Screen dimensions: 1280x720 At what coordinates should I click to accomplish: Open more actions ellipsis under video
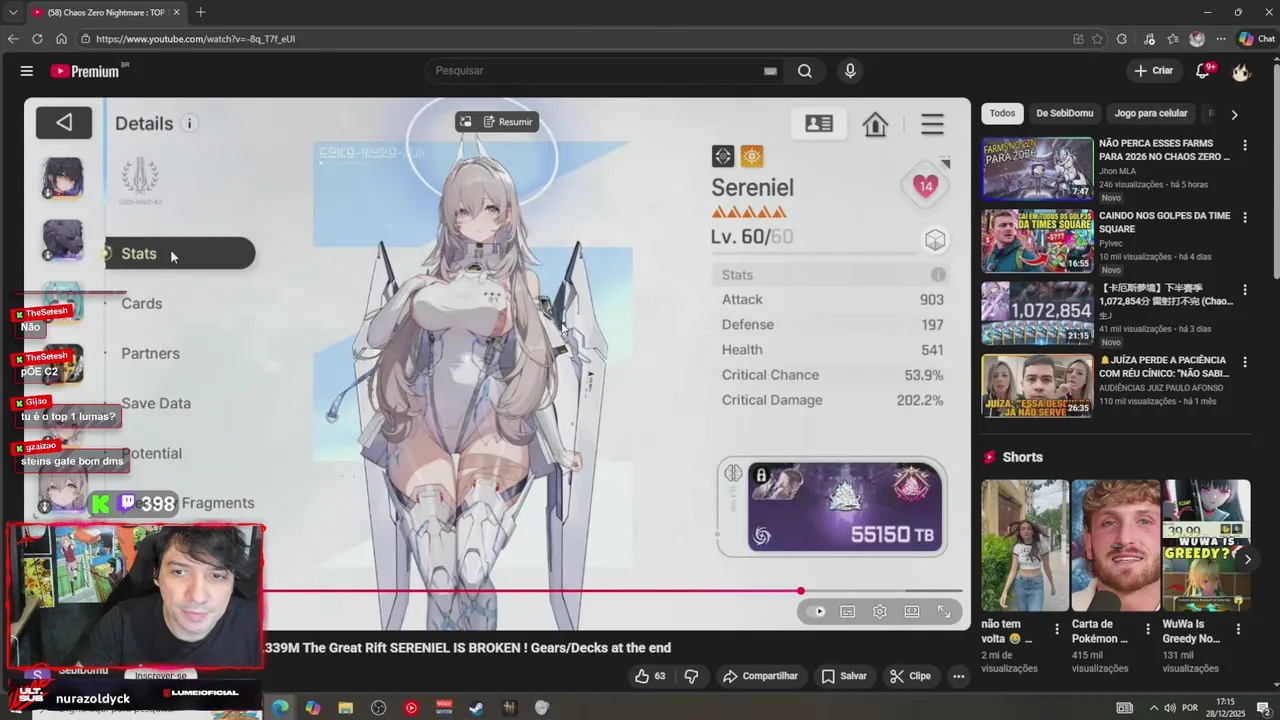(x=958, y=676)
